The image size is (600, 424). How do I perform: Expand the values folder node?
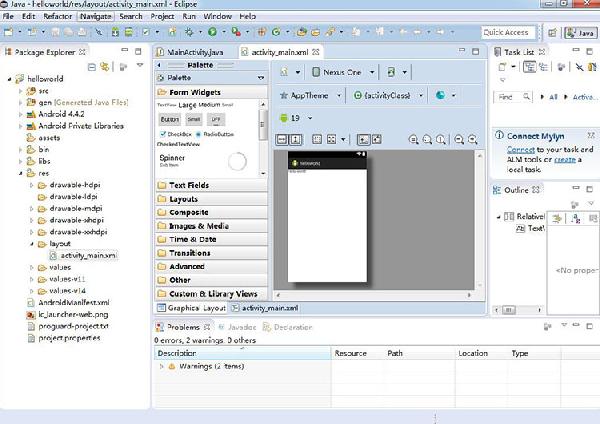32,267
